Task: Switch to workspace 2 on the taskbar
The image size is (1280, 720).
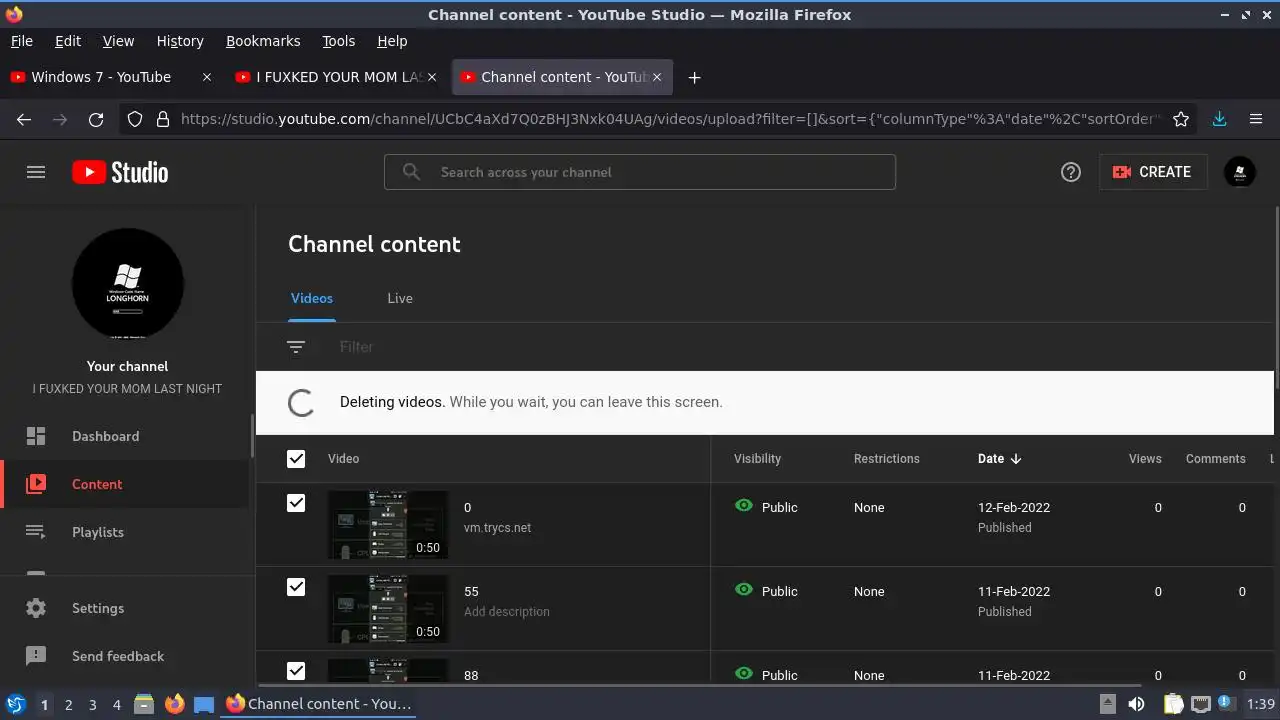Action: pos(68,704)
